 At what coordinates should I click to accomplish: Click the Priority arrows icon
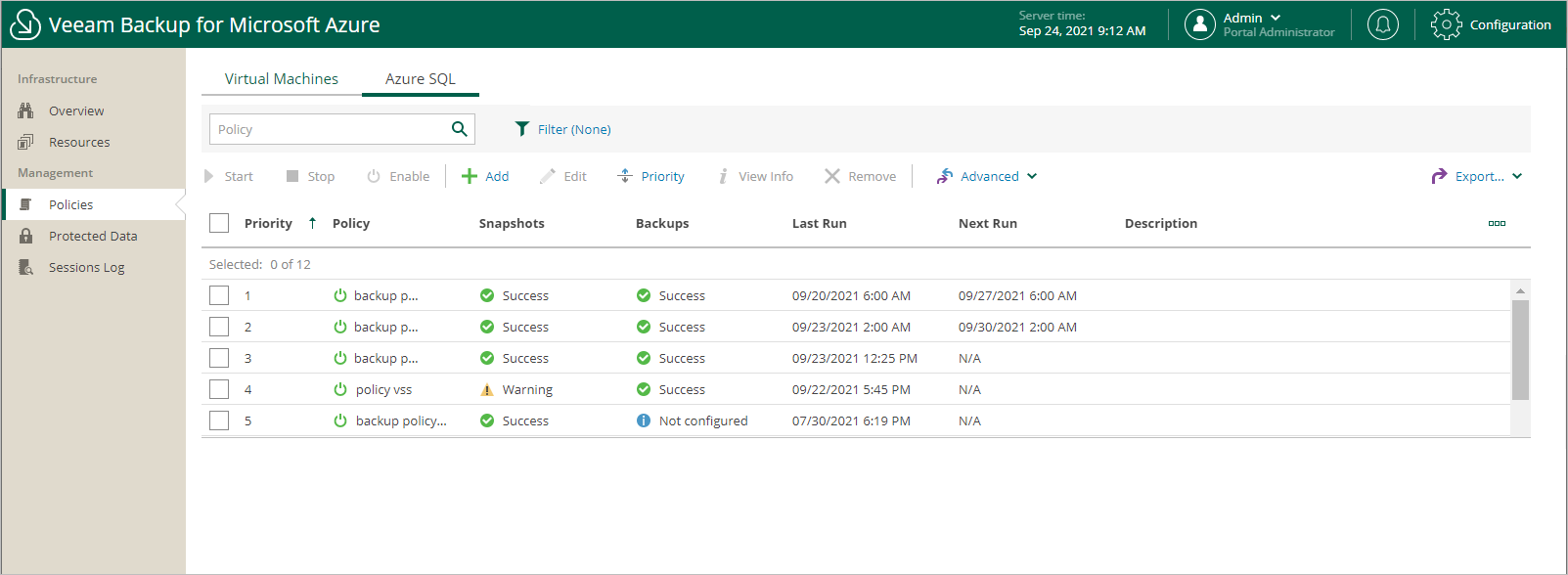click(625, 176)
